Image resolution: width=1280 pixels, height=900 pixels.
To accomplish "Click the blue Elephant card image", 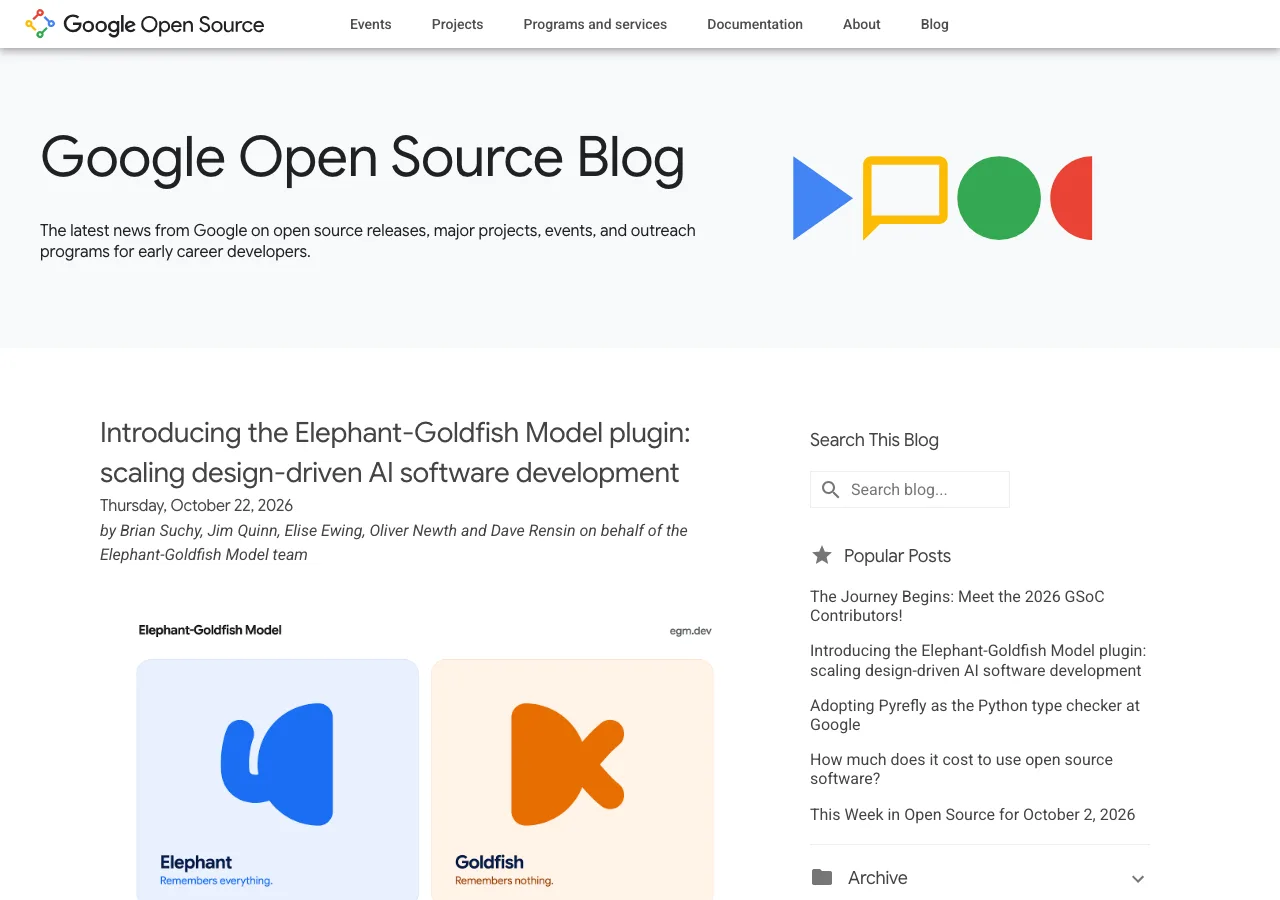I will tap(278, 779).
